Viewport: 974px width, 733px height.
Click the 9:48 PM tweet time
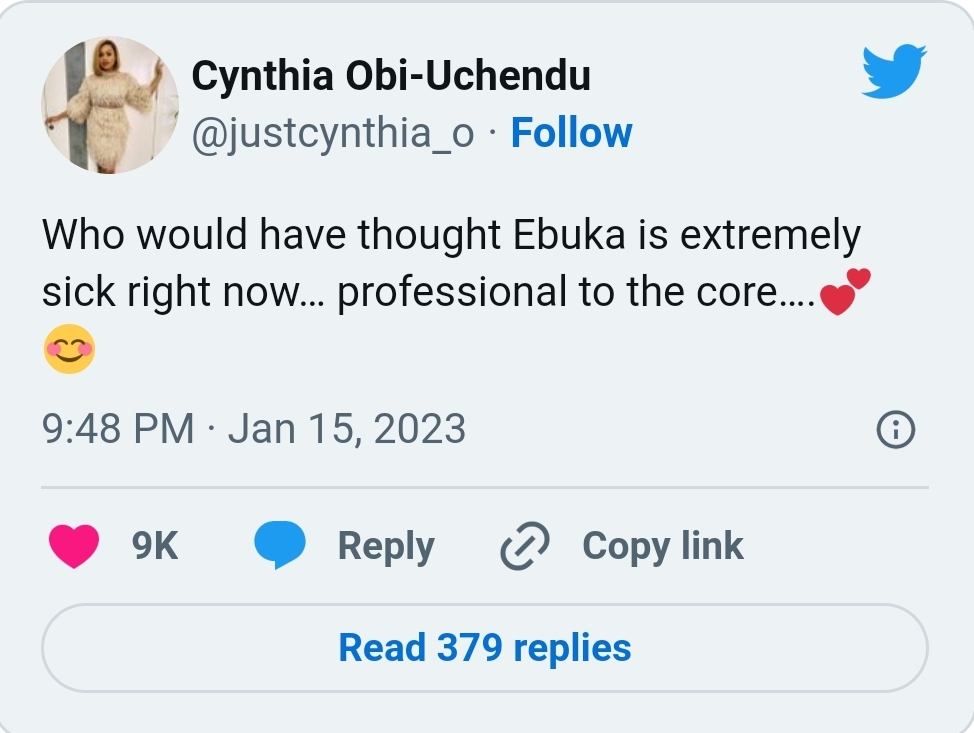[x=118, y=429]
